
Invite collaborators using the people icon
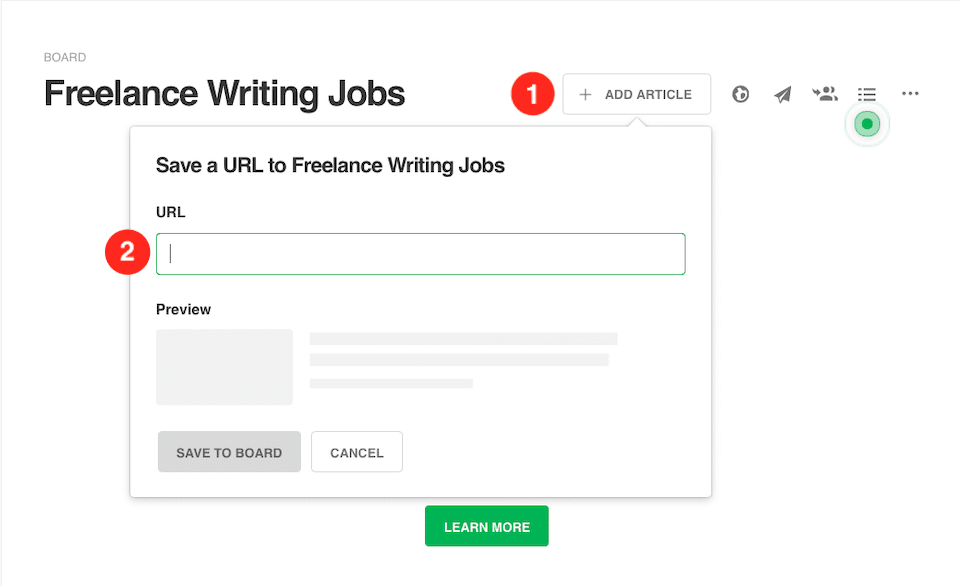[x=824, y=93]
